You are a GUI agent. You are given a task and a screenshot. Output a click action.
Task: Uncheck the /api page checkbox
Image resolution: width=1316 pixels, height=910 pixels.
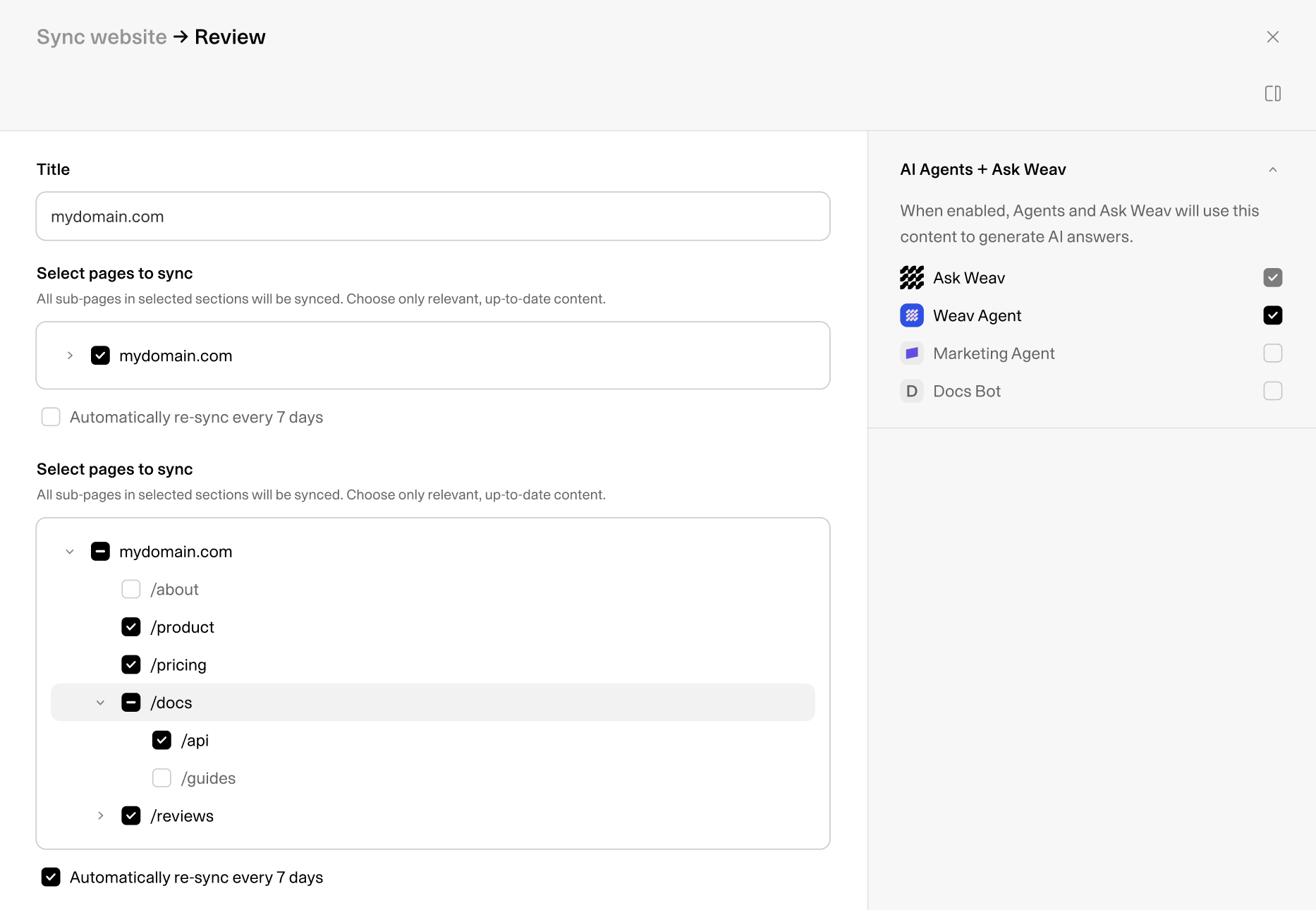162,740
